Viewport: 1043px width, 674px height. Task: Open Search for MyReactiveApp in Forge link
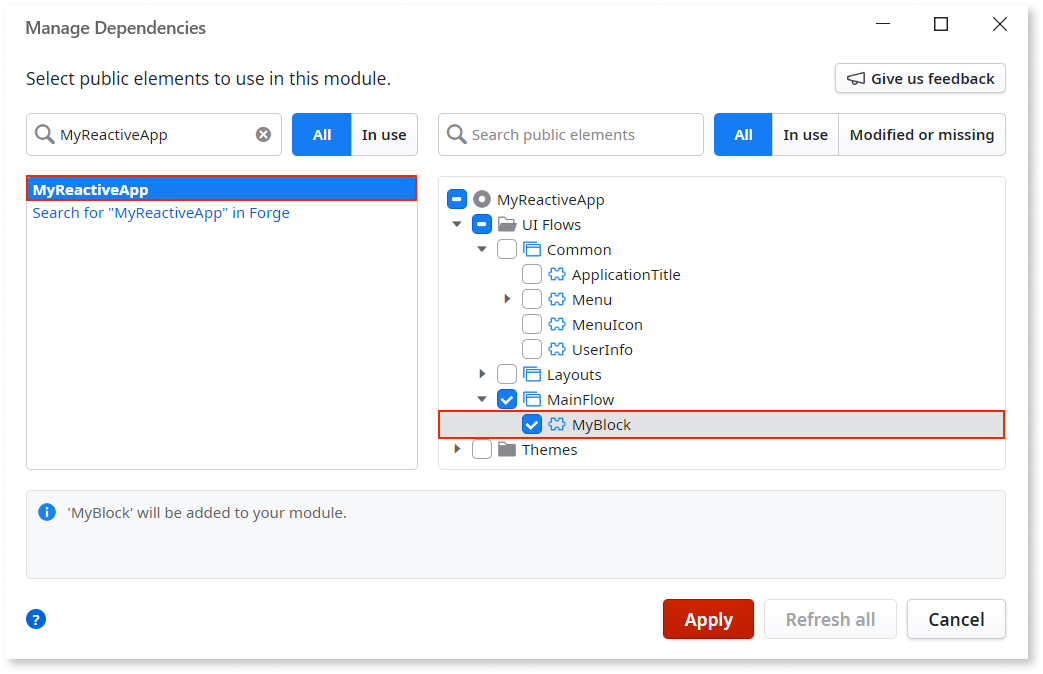point(161,213)
